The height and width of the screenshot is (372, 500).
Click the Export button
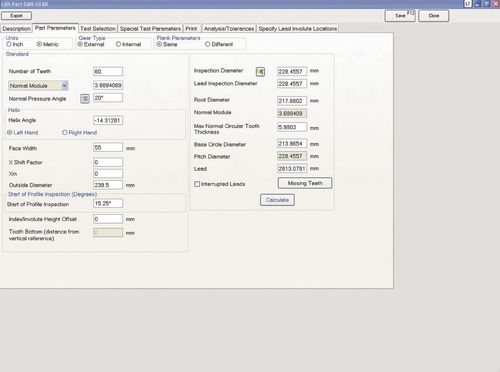click(x=17, y=16)
